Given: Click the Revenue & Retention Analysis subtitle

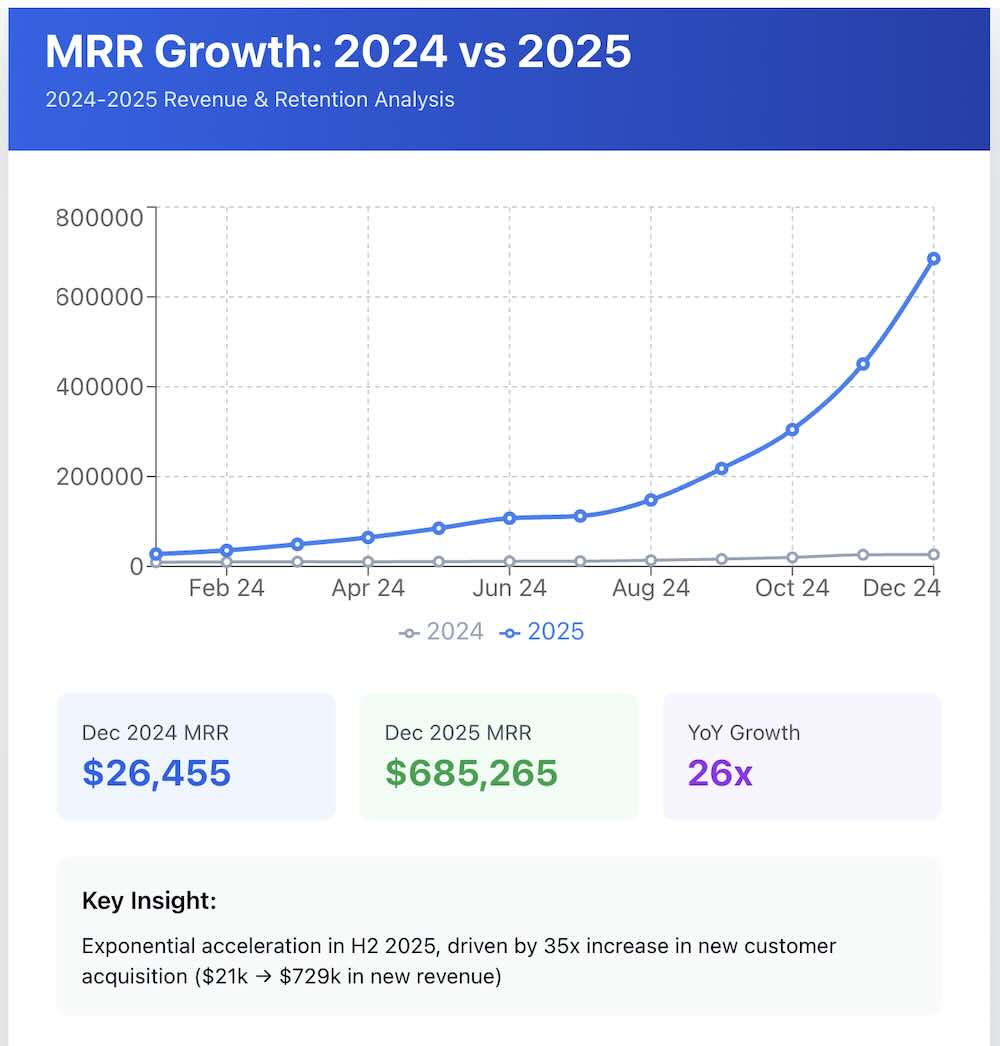Looking at the screenshot, I should (x=250, y=100).
